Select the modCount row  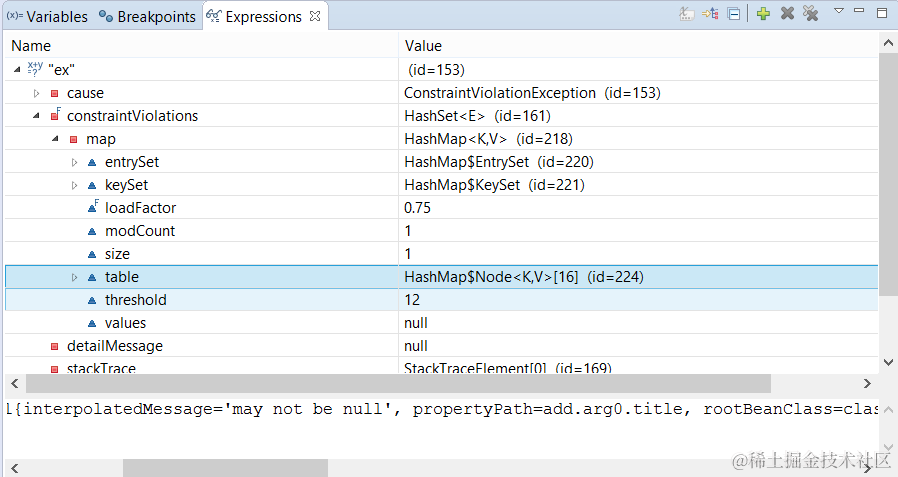[x=442, y=231]
